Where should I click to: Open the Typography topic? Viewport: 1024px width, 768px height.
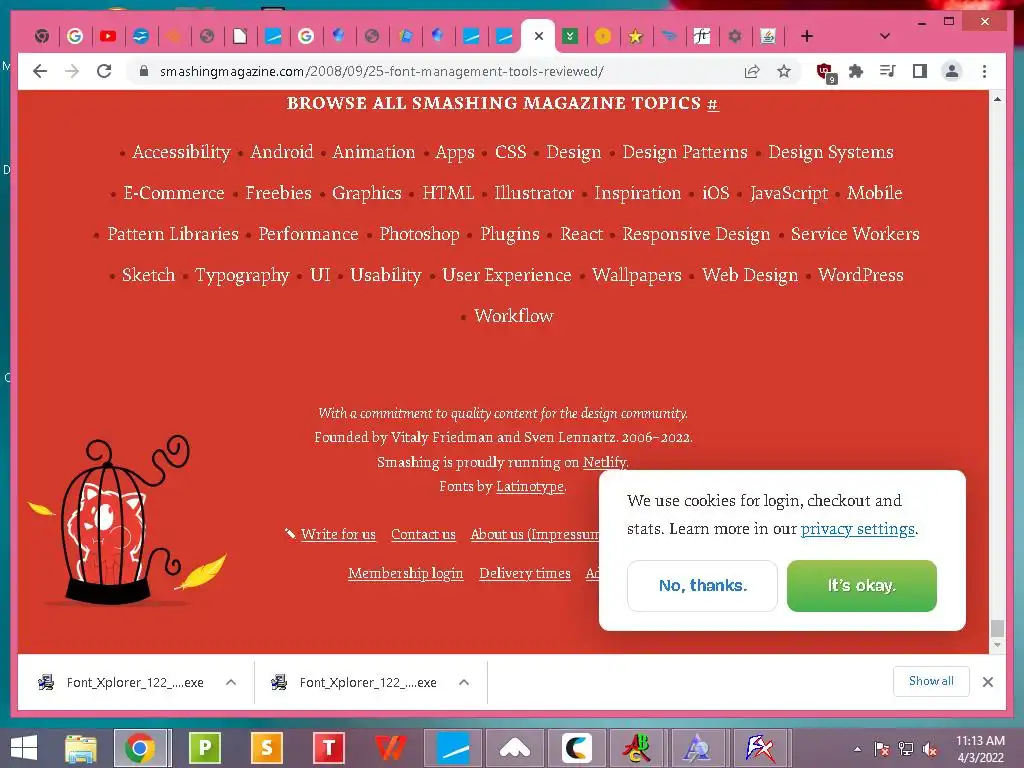tap(242, 276)
